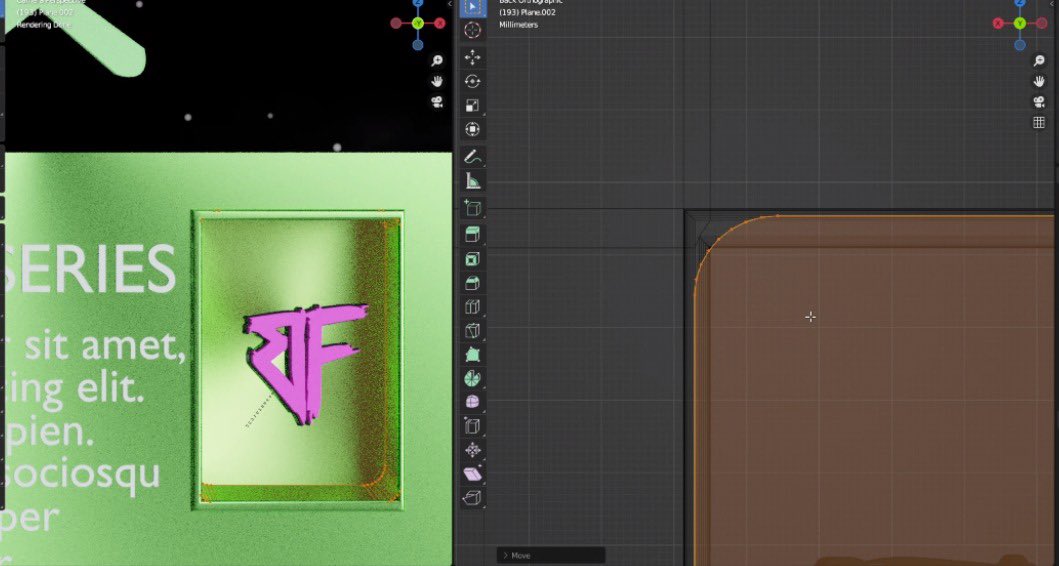
Task: Activate the Move tool in toolbar
Action: point(472,57)
